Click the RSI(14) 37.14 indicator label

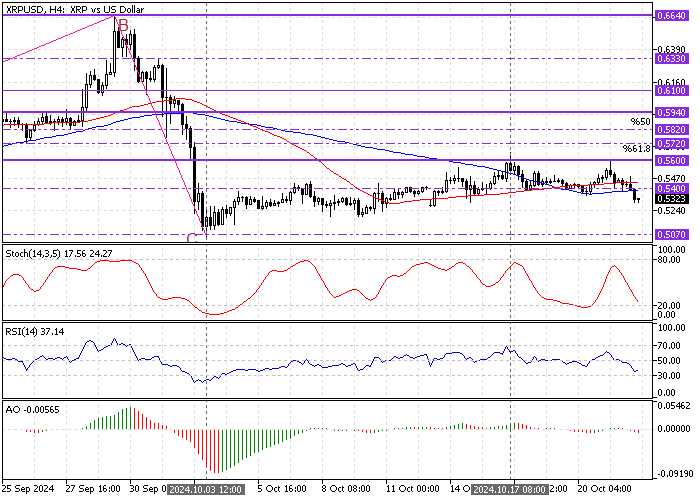coord(34,332)
